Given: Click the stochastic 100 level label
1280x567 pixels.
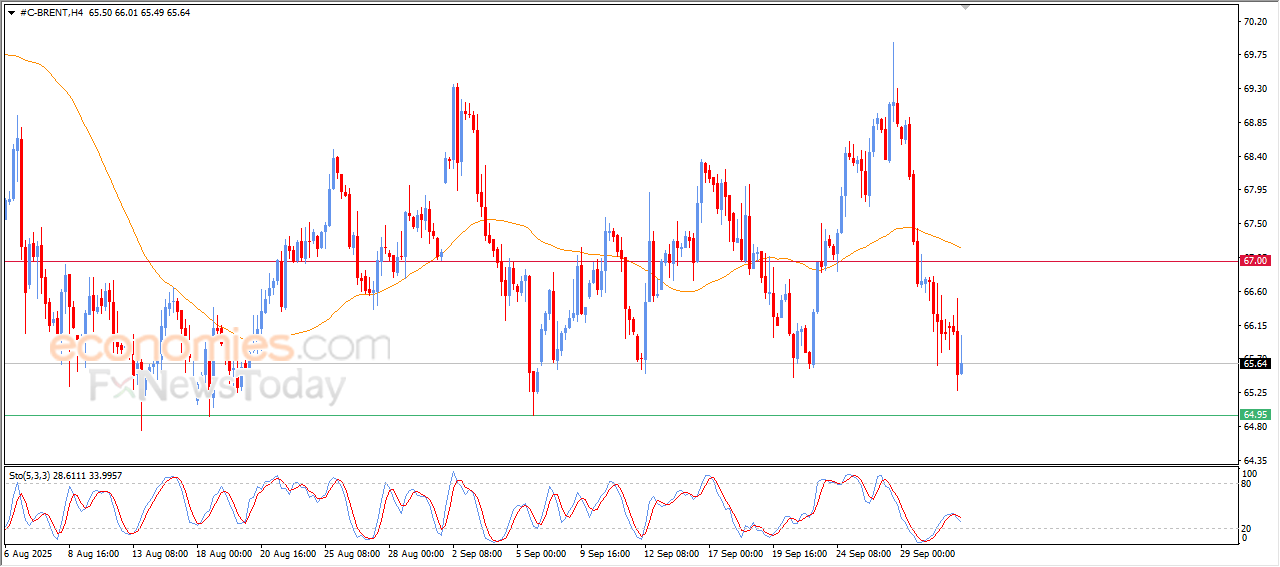Looking at the screenshot, I should pos(1248,473).
